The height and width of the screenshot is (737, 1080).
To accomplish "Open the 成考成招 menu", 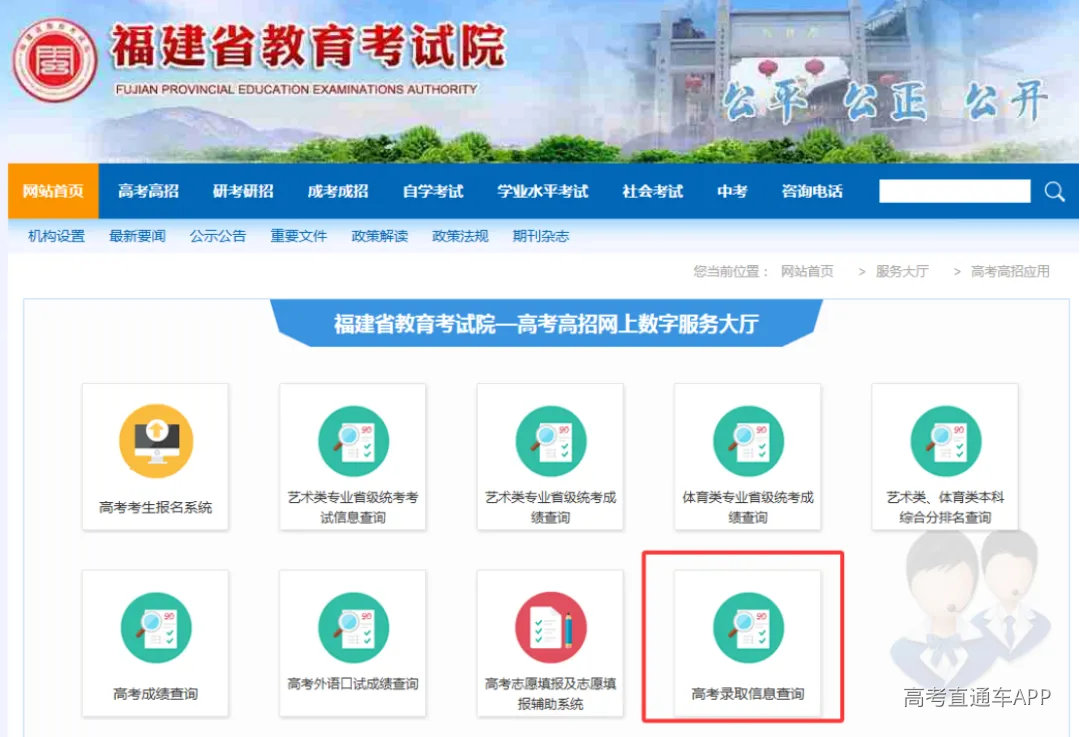I will click(338, 191).
